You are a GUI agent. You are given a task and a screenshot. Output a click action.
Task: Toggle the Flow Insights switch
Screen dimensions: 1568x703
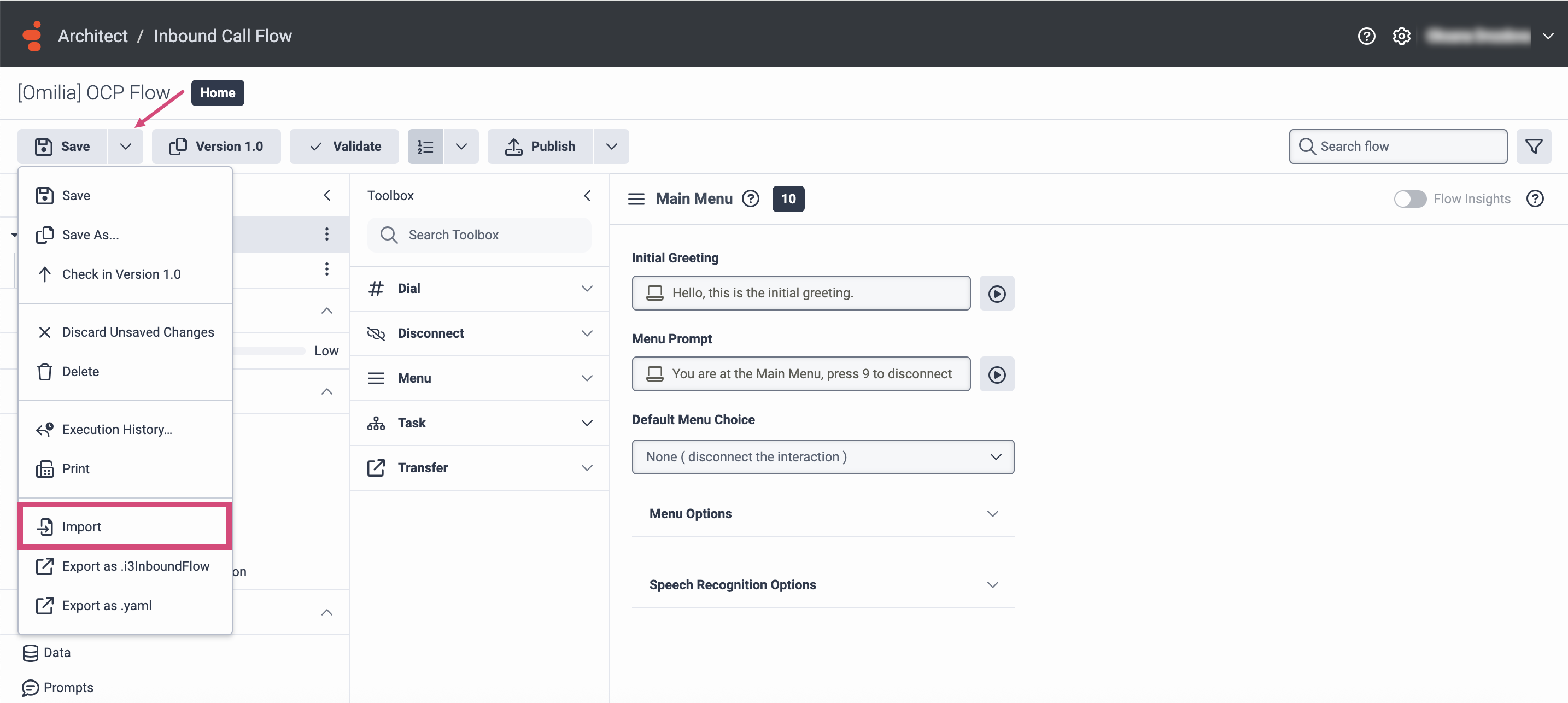pos(1410,198)
